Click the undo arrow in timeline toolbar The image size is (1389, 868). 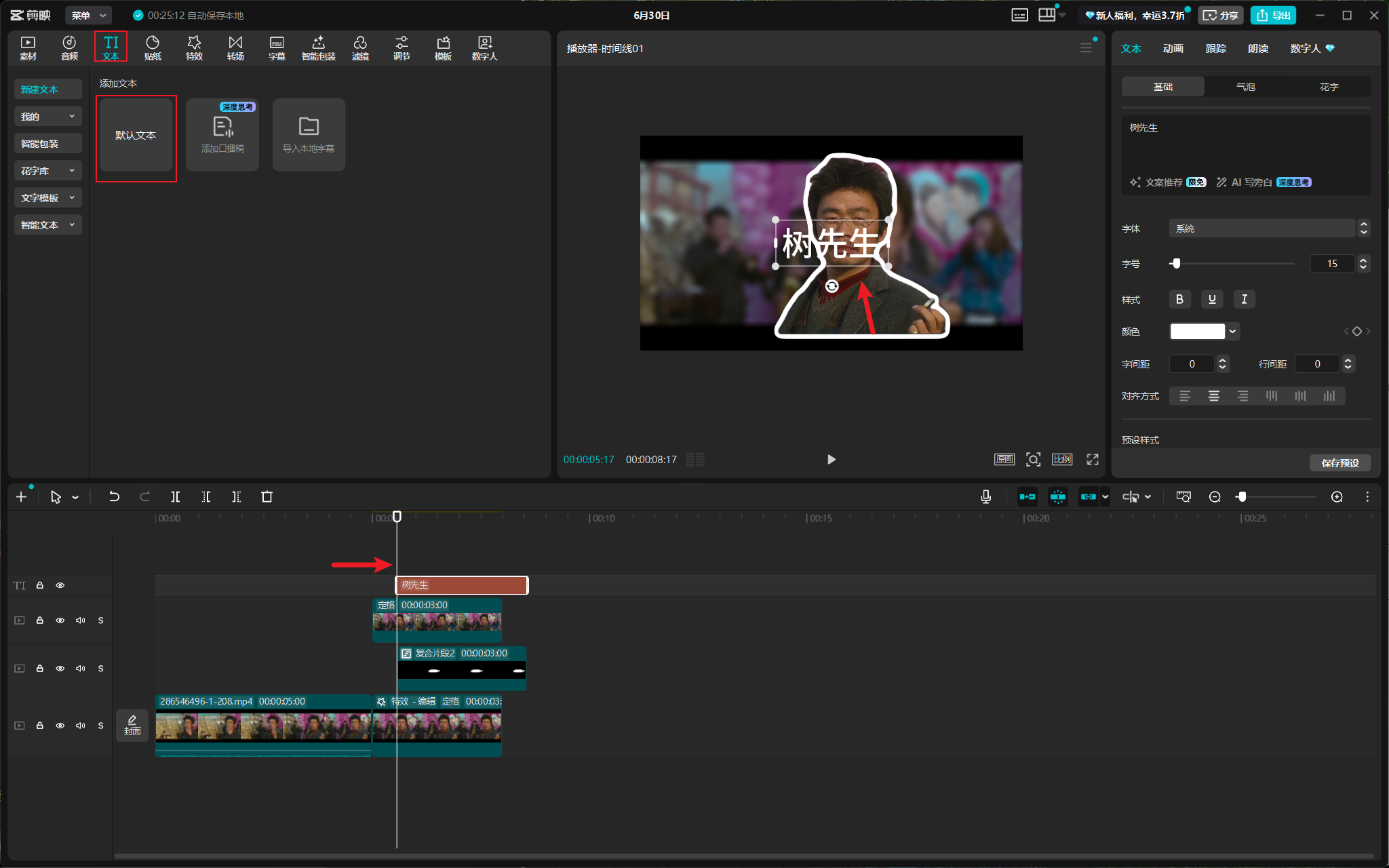[114, 497]
